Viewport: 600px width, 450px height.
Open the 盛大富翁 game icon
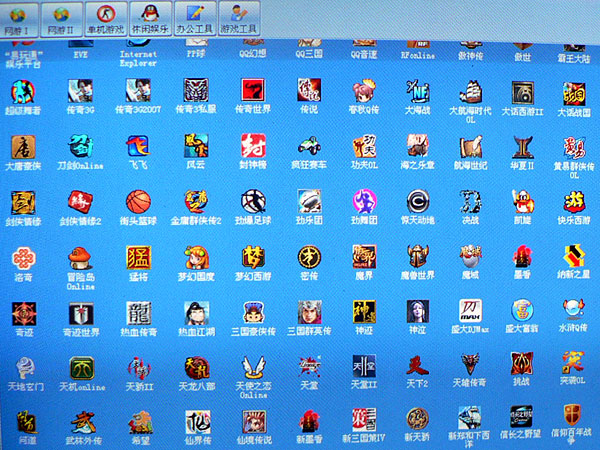click(x=520, y=308)
